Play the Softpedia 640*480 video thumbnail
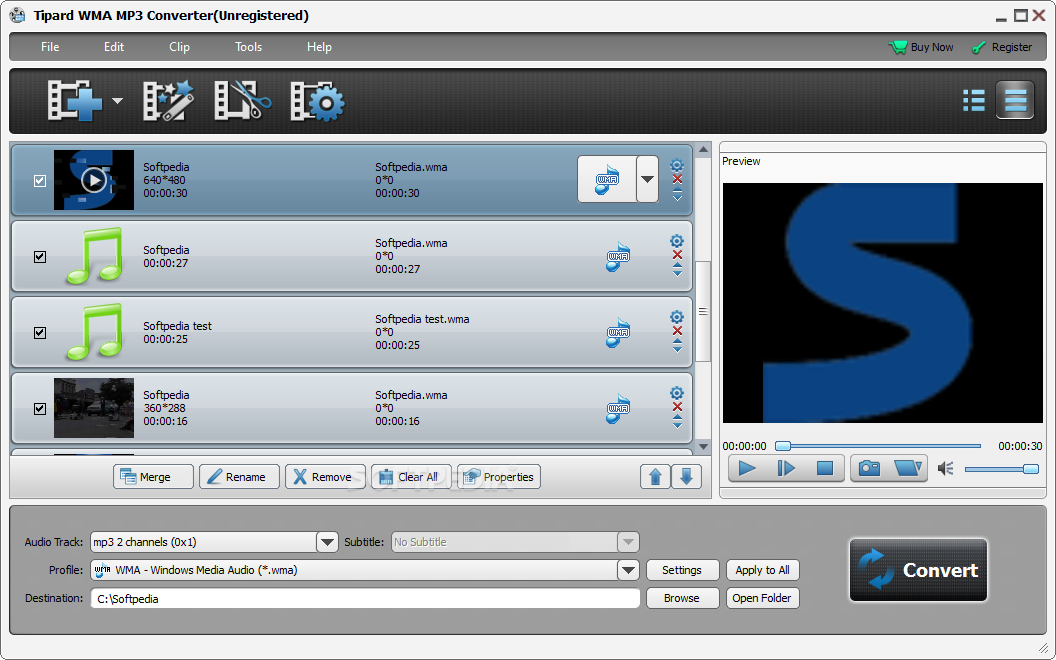1056x660 pixels. pos(94,180)
